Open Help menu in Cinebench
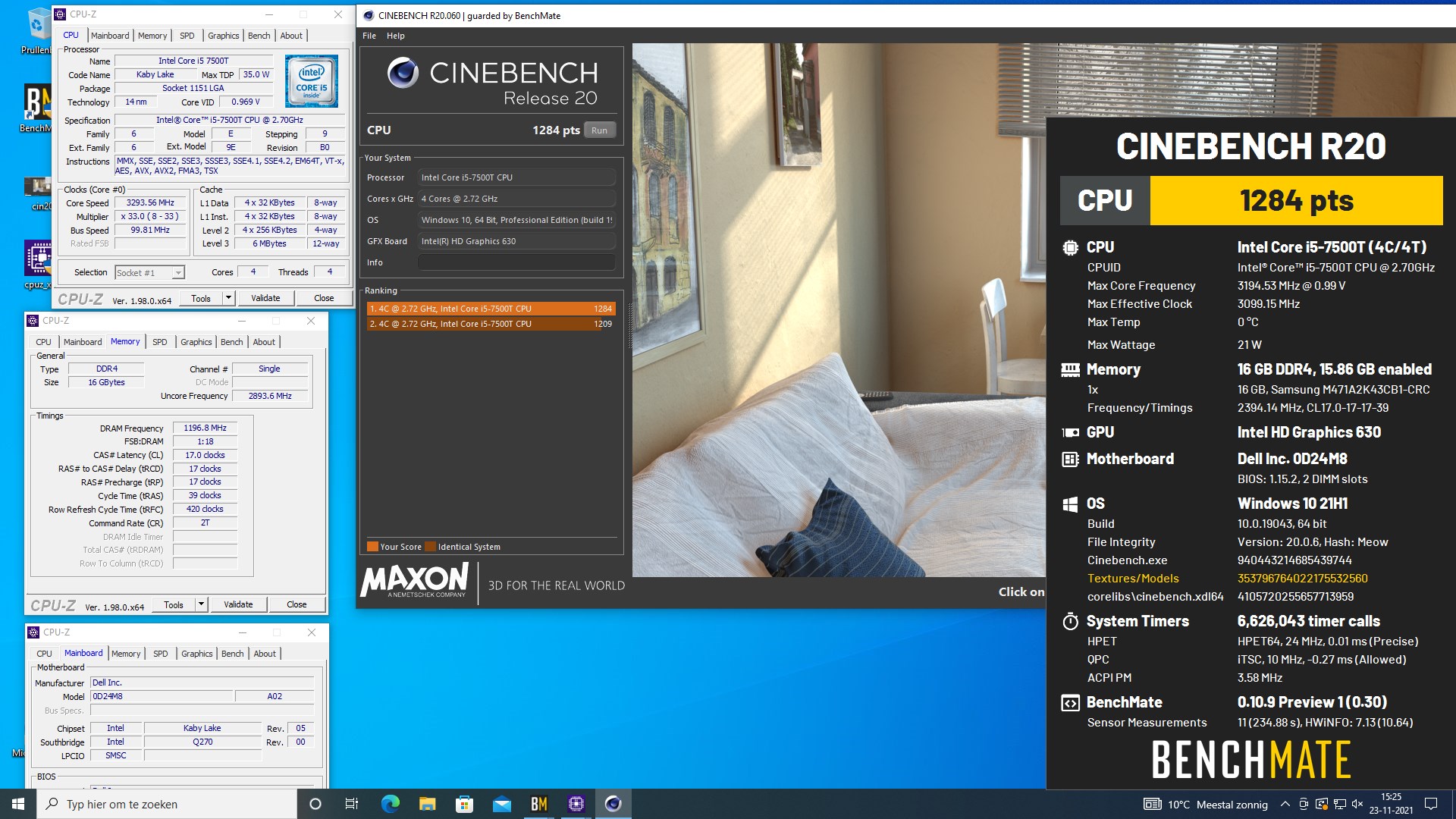Screen dimensions: 1456x819 click(x=395, y=36)
